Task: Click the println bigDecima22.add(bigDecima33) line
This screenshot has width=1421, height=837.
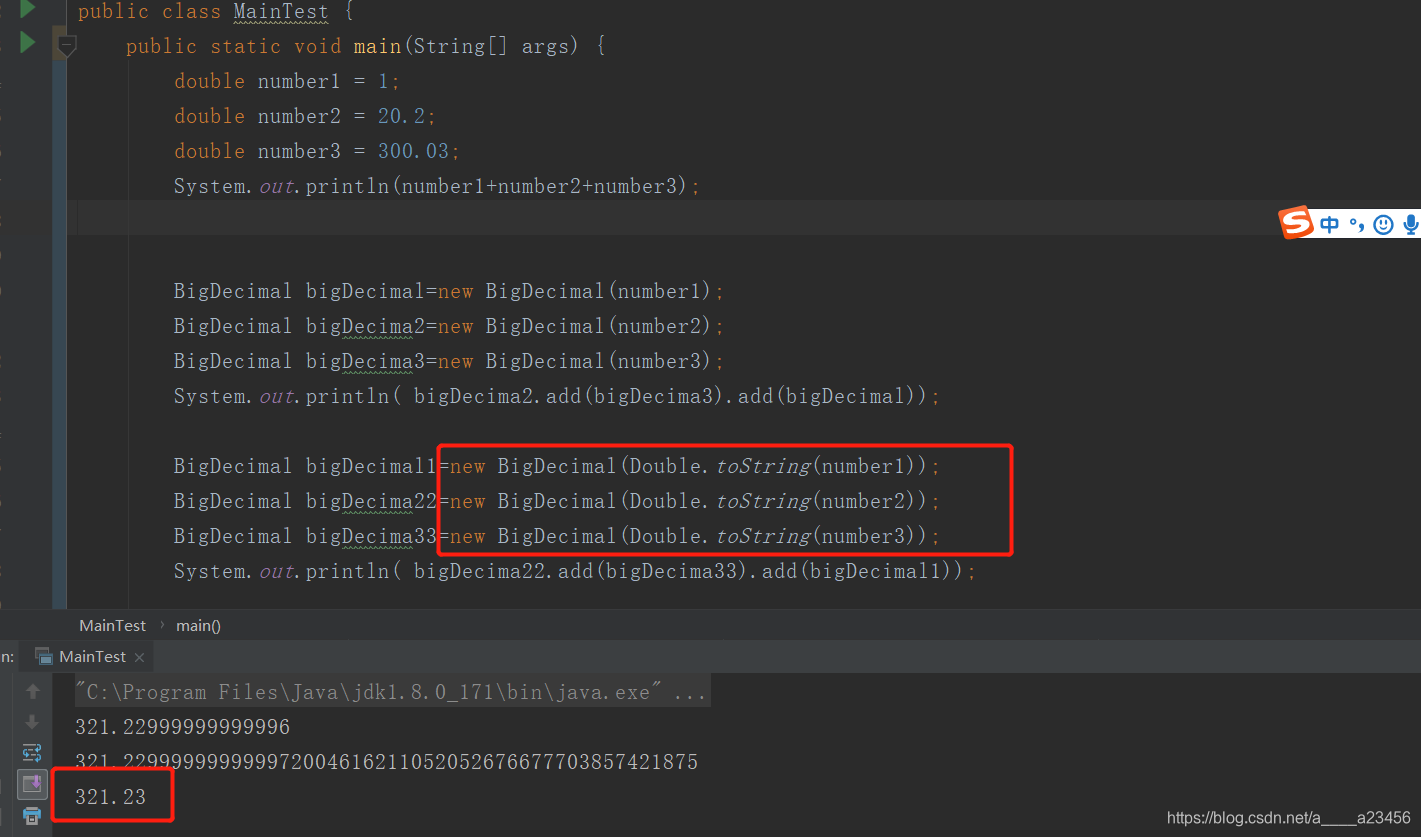Action: (575, 571)
